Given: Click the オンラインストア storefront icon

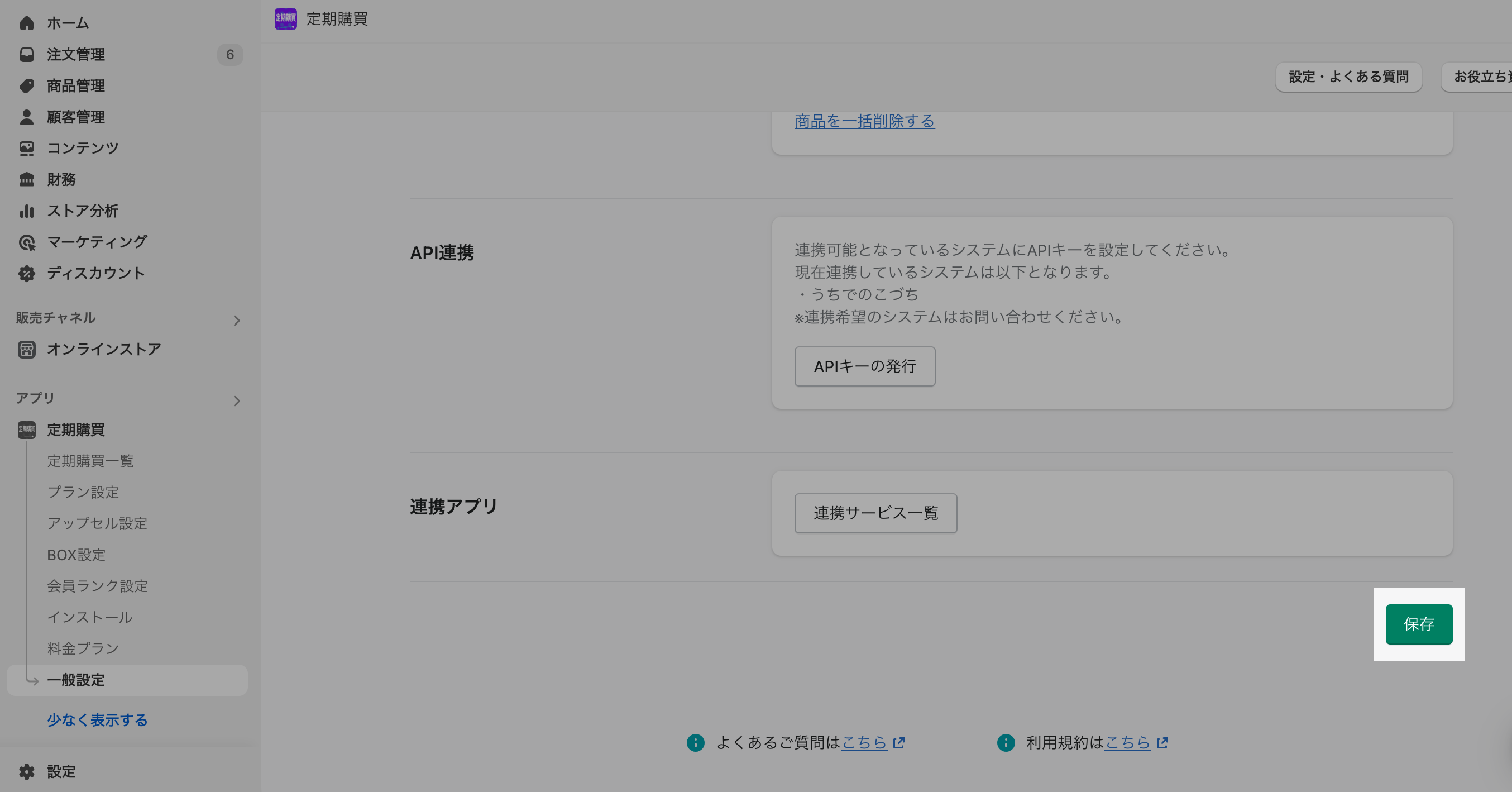Looking at the screenshot, I should [26, 349].
